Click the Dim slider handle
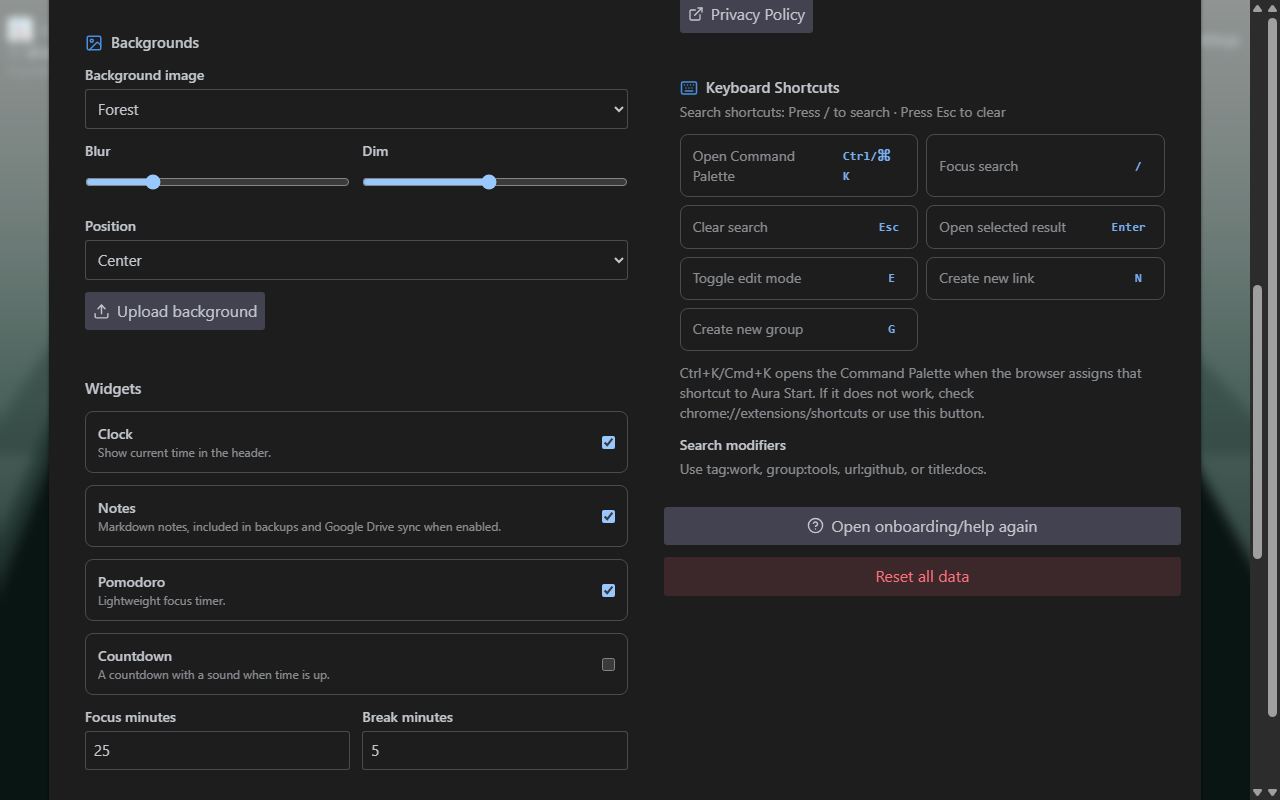The width and height of the screenshot is (1280, 800). [x=489, y=182]
